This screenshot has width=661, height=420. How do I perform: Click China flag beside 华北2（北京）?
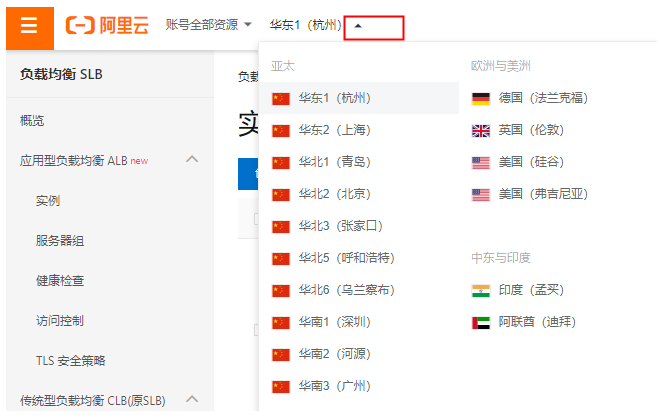point(281,195)
